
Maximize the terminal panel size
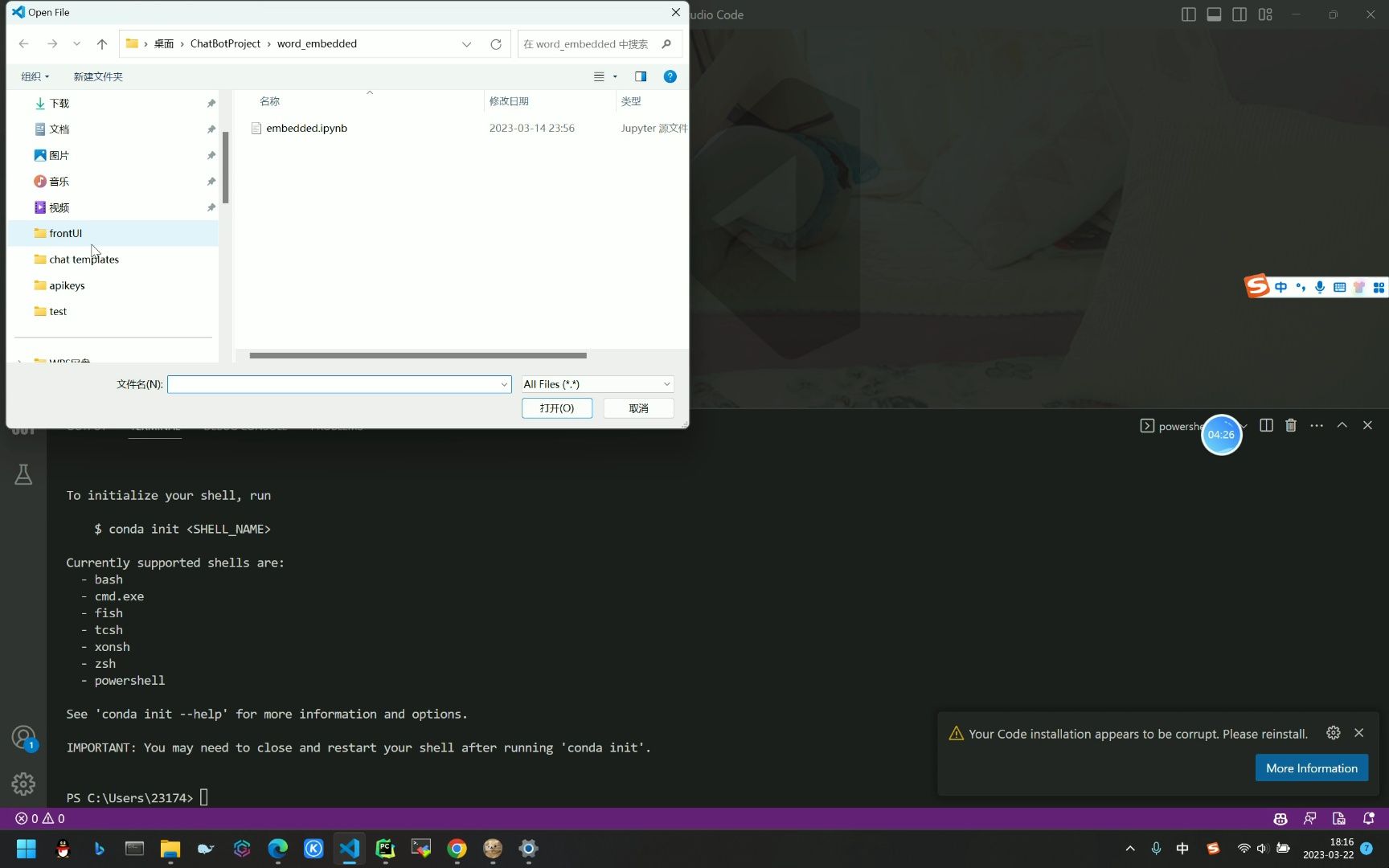tap(1342, 425)
